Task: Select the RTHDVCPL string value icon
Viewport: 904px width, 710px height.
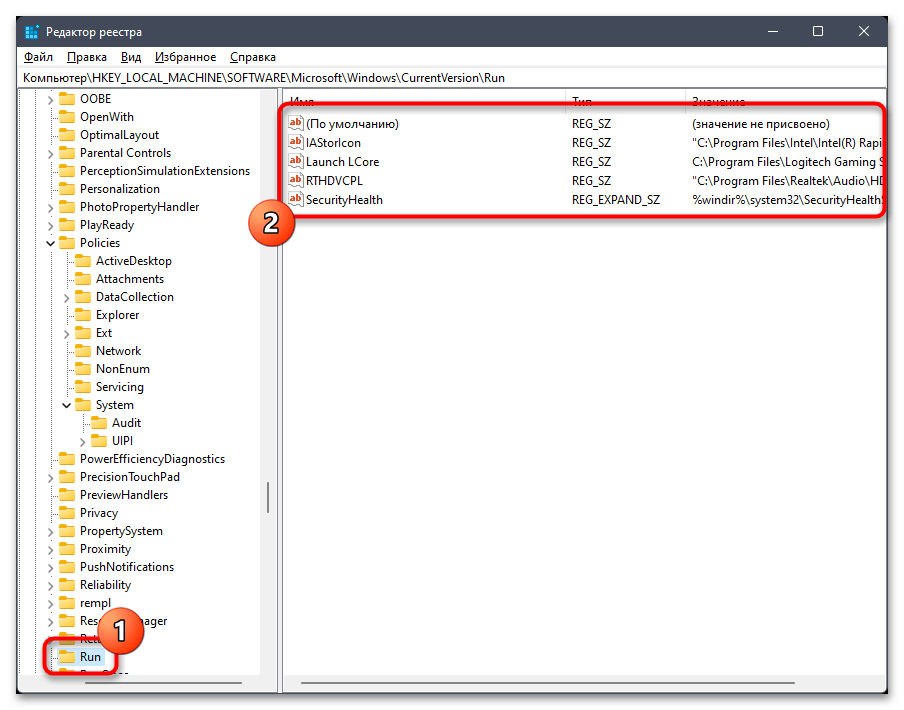Action: [296, 180]
